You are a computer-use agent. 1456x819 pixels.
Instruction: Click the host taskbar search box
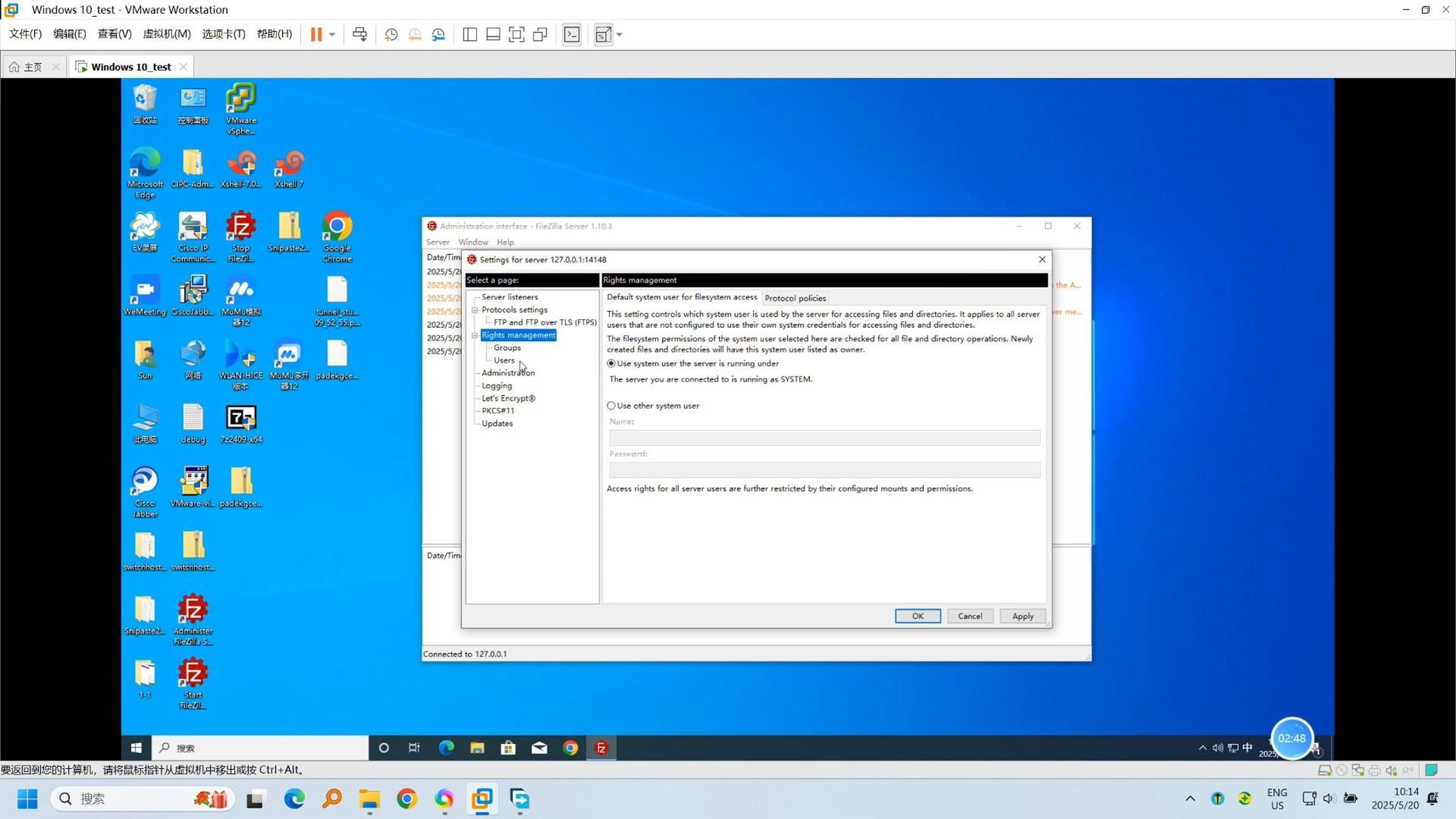click(x=142, y=799)
